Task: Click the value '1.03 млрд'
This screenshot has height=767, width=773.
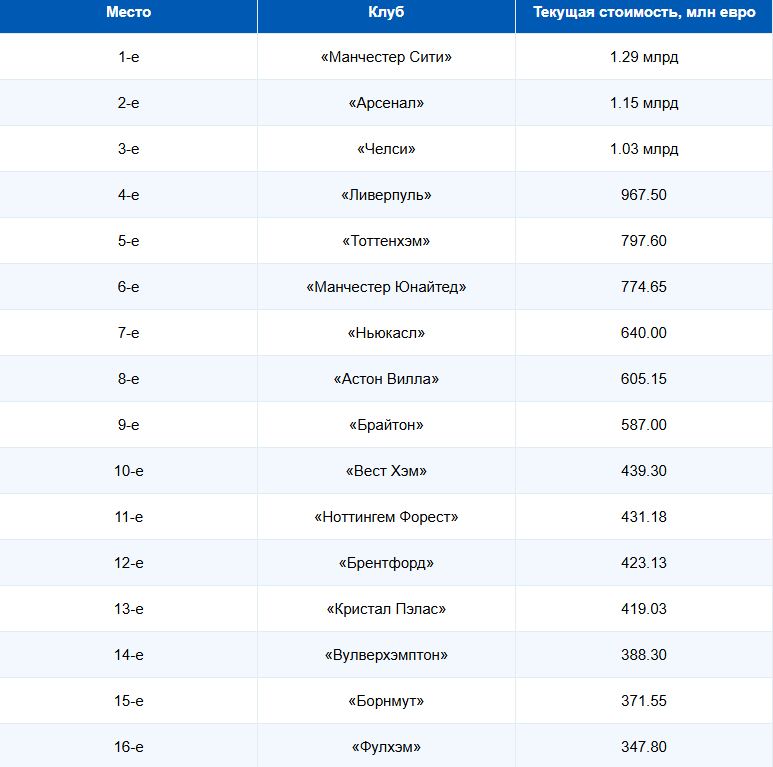Action: point(643,148)
